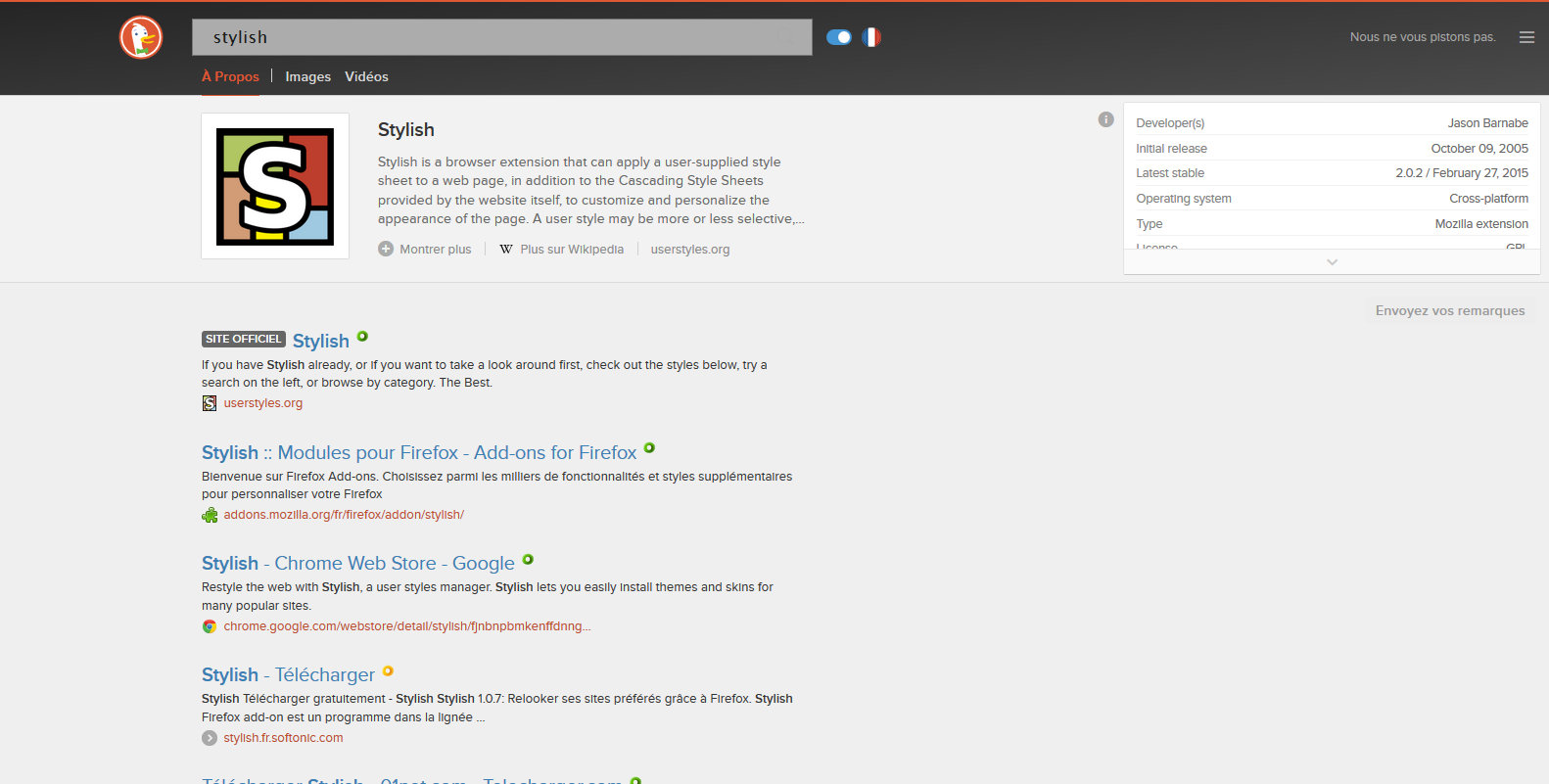Viewport: 1549px width, 784px height.
Task: Click the French flag region icon
Action: [871, 37]
